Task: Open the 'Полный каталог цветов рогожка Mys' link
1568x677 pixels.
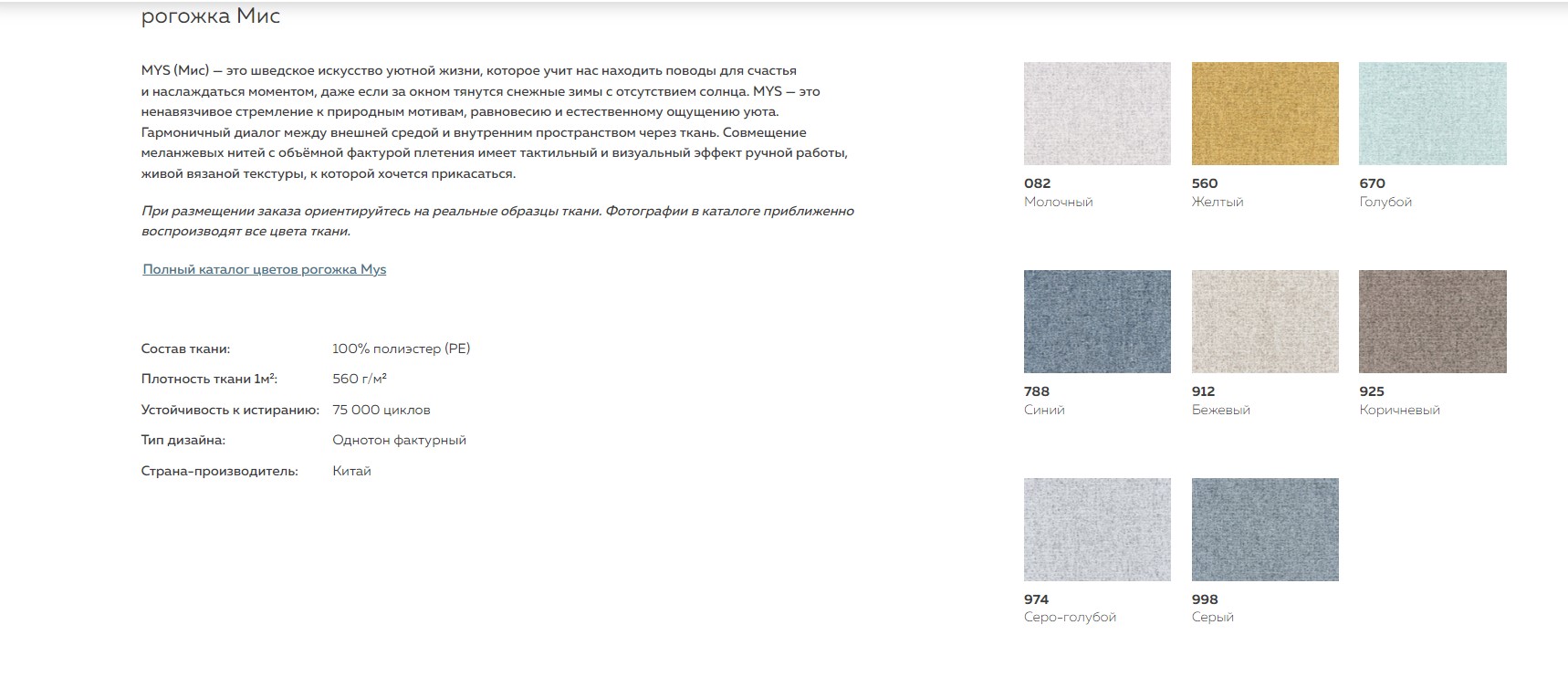Action: (265, 269)
